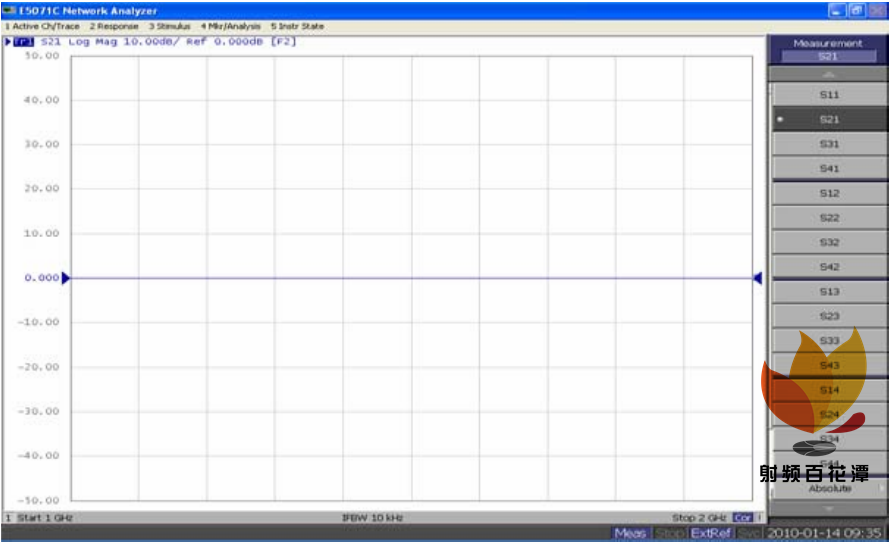Click the Tr1 active trace indicator

(23, 41)
